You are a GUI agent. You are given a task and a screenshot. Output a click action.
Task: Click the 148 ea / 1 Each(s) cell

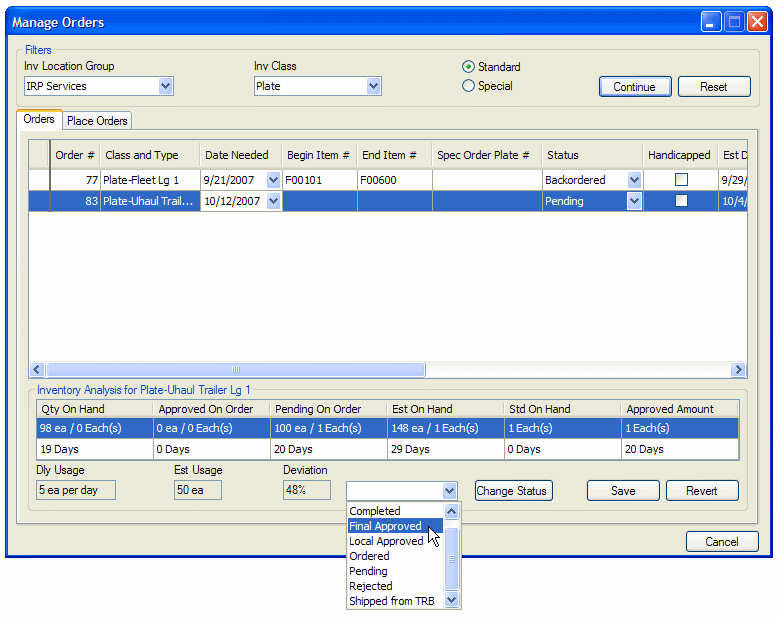point(446,428)
